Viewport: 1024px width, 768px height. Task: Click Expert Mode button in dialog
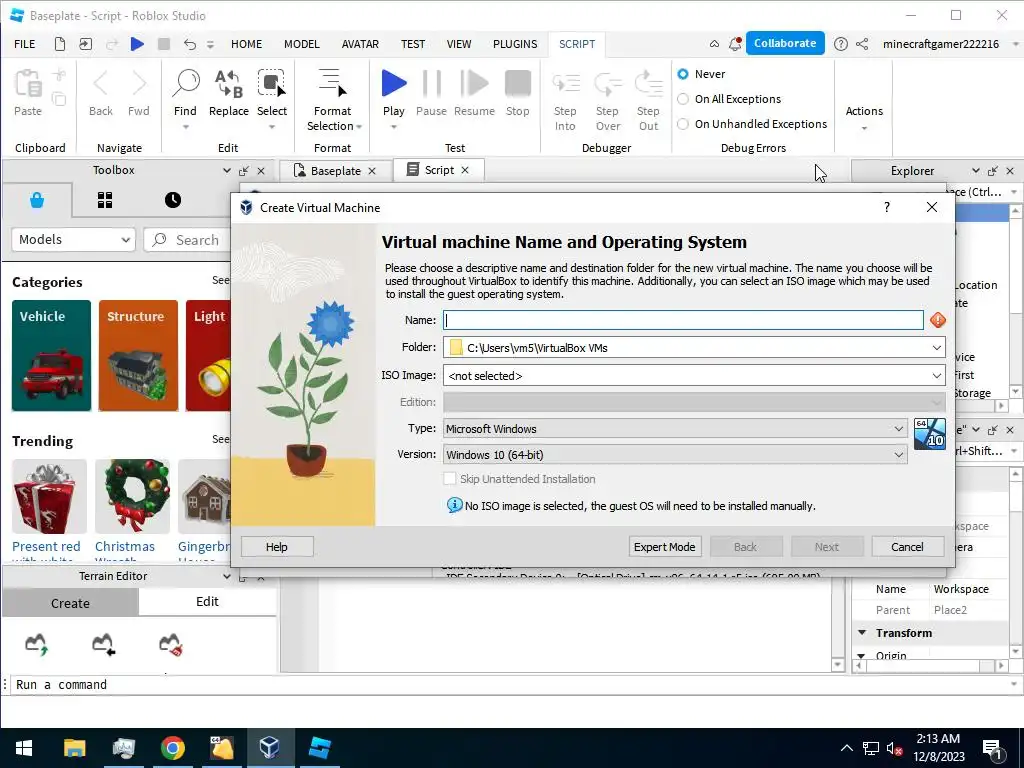(x=665, y=547)
